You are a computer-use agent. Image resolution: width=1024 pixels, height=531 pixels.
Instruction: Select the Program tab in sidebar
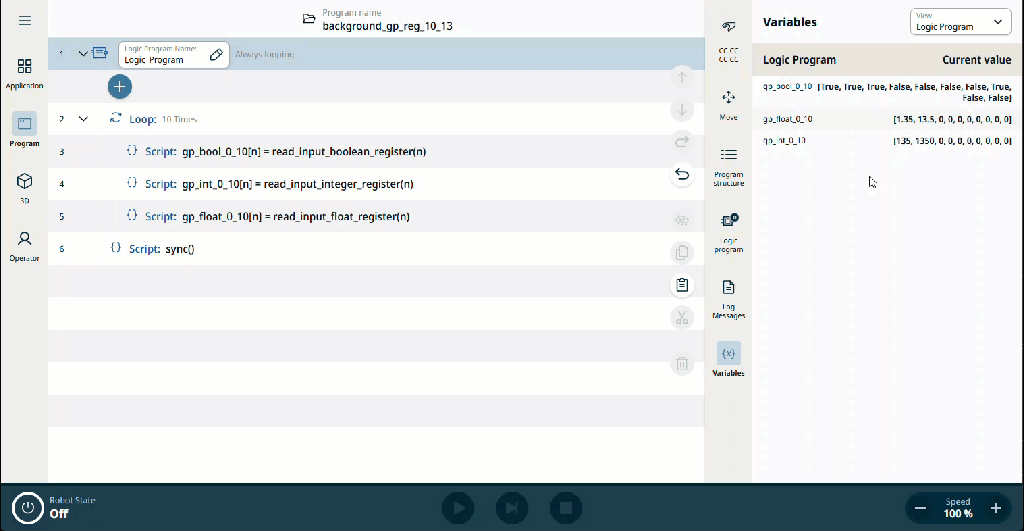[x=24, y=129]
